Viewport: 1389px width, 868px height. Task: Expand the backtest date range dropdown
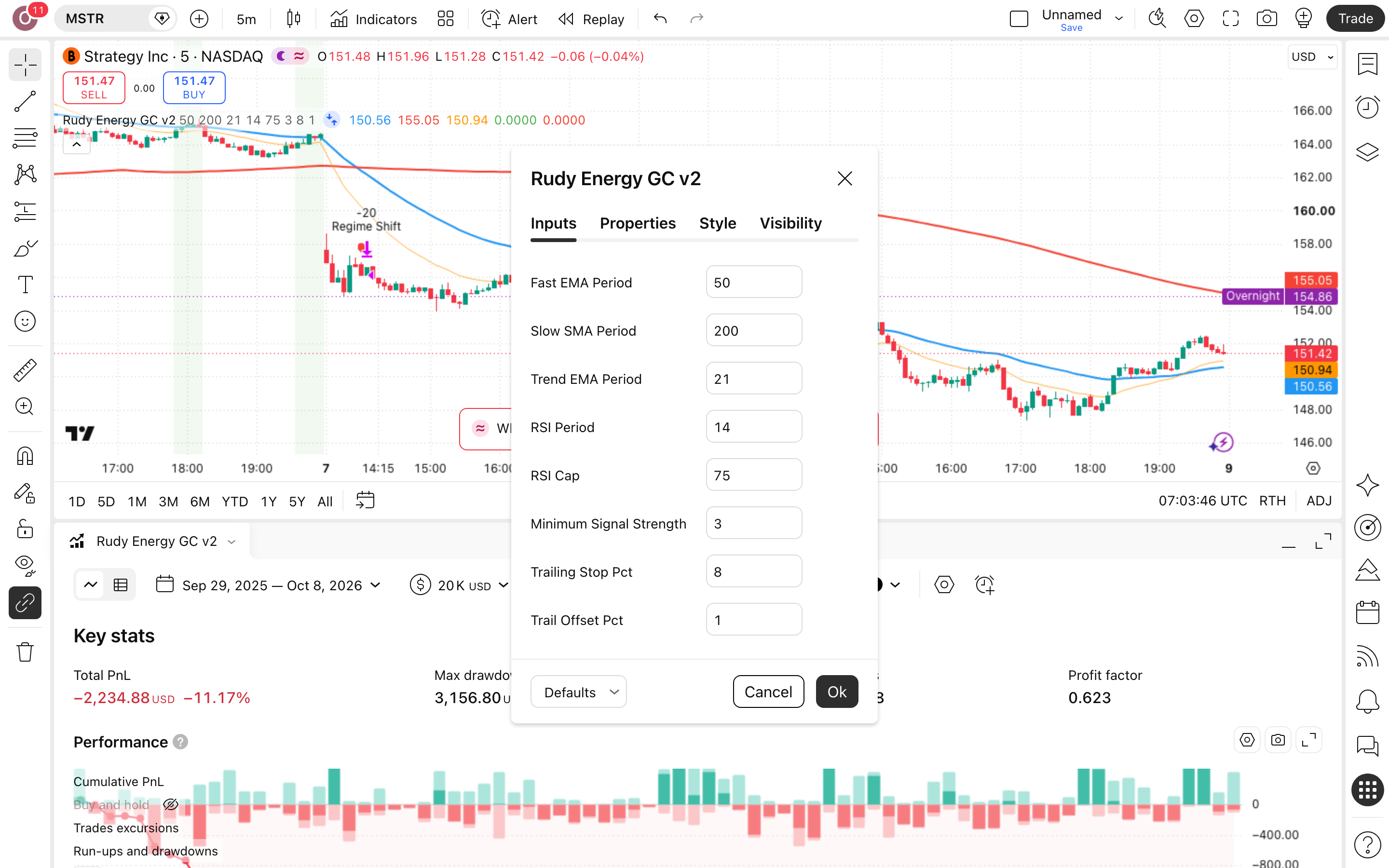point(269,585)
